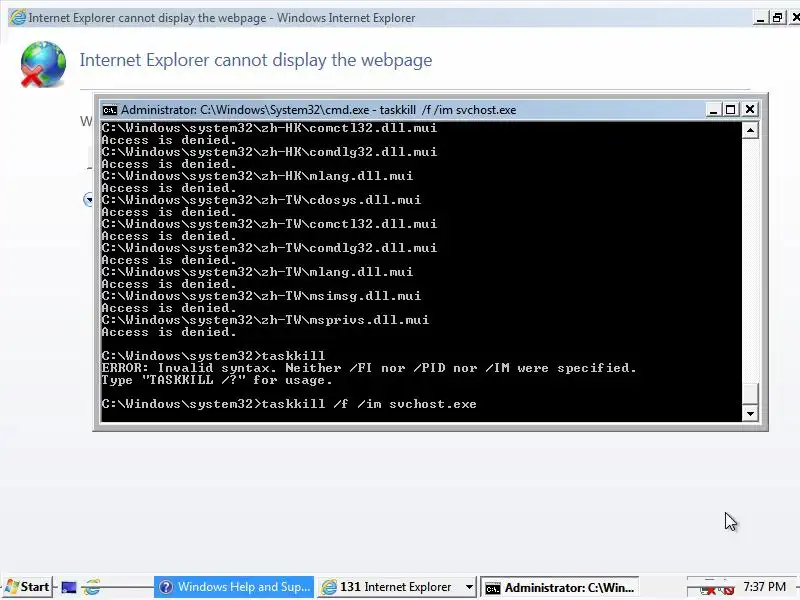This screenshot has height=600, width=800.
Task: Click the Show Desktop quick launch icon
Action: (69, 587)
